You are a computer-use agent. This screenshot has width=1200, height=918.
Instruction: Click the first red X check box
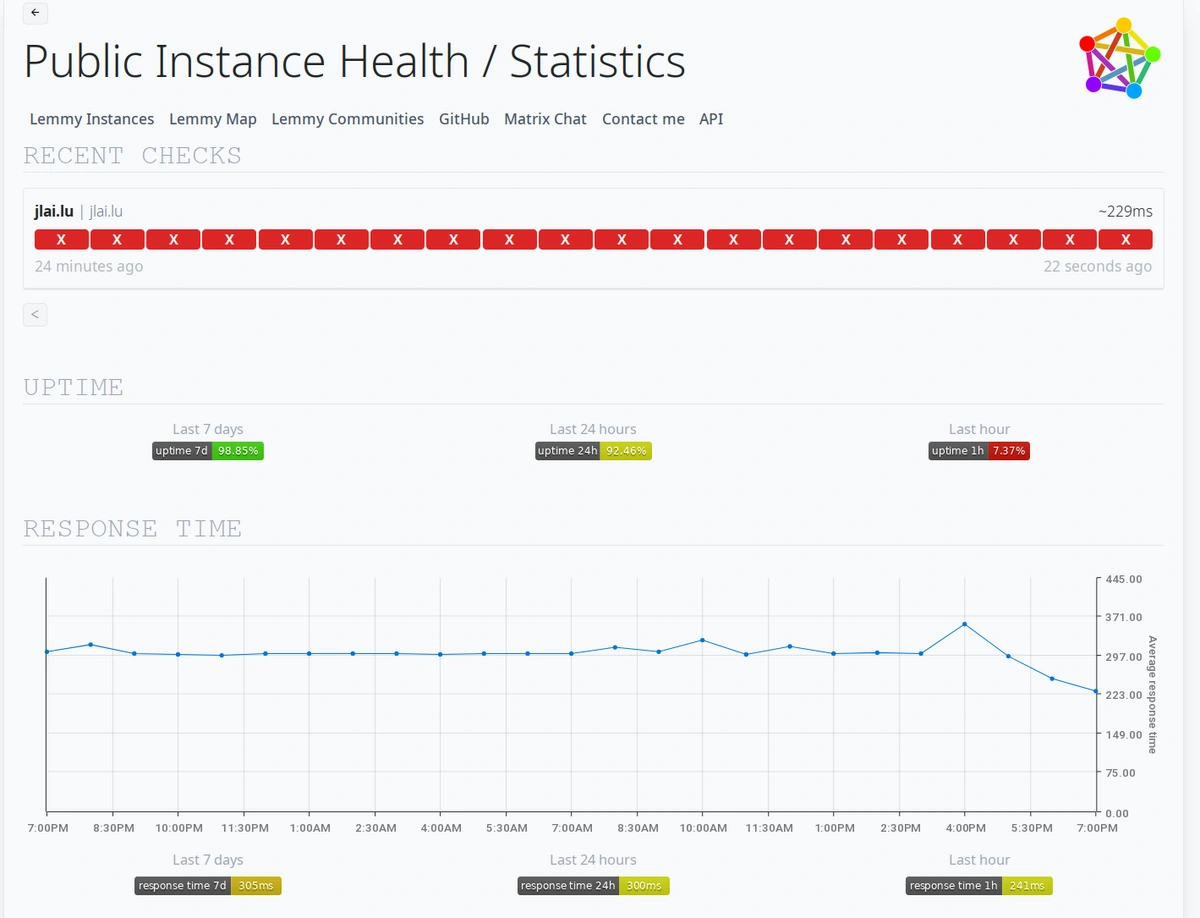[x=61, y=240]
